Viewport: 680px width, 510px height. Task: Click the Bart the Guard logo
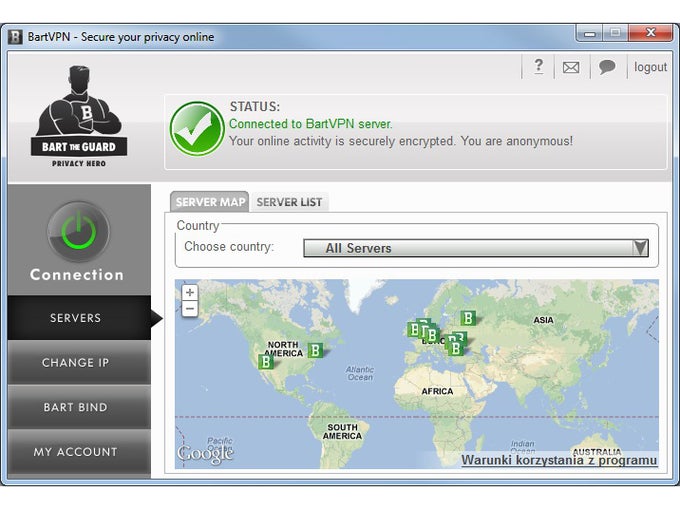point(79,116)
